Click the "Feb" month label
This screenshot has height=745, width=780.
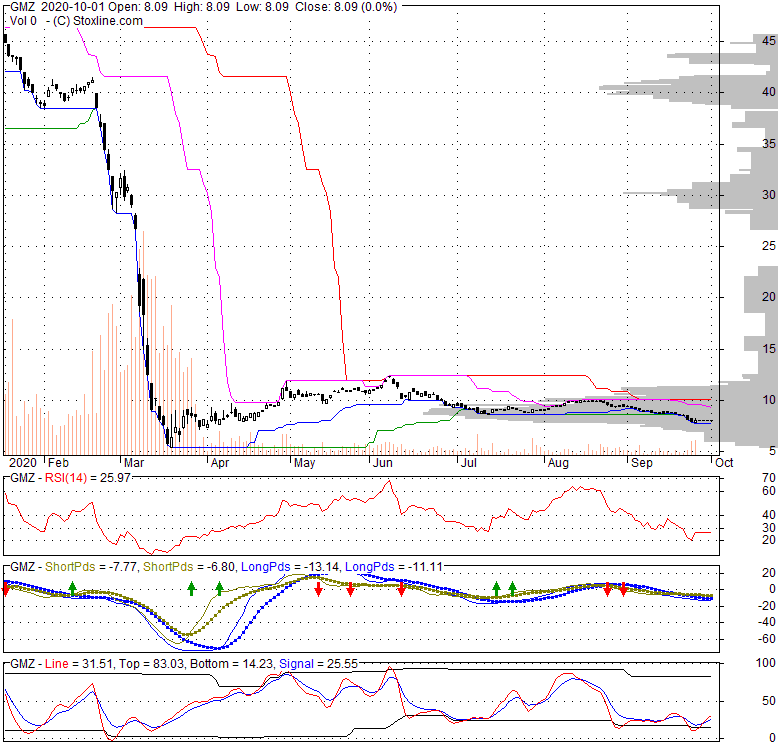pyautogui.click(x=58, y=463)
